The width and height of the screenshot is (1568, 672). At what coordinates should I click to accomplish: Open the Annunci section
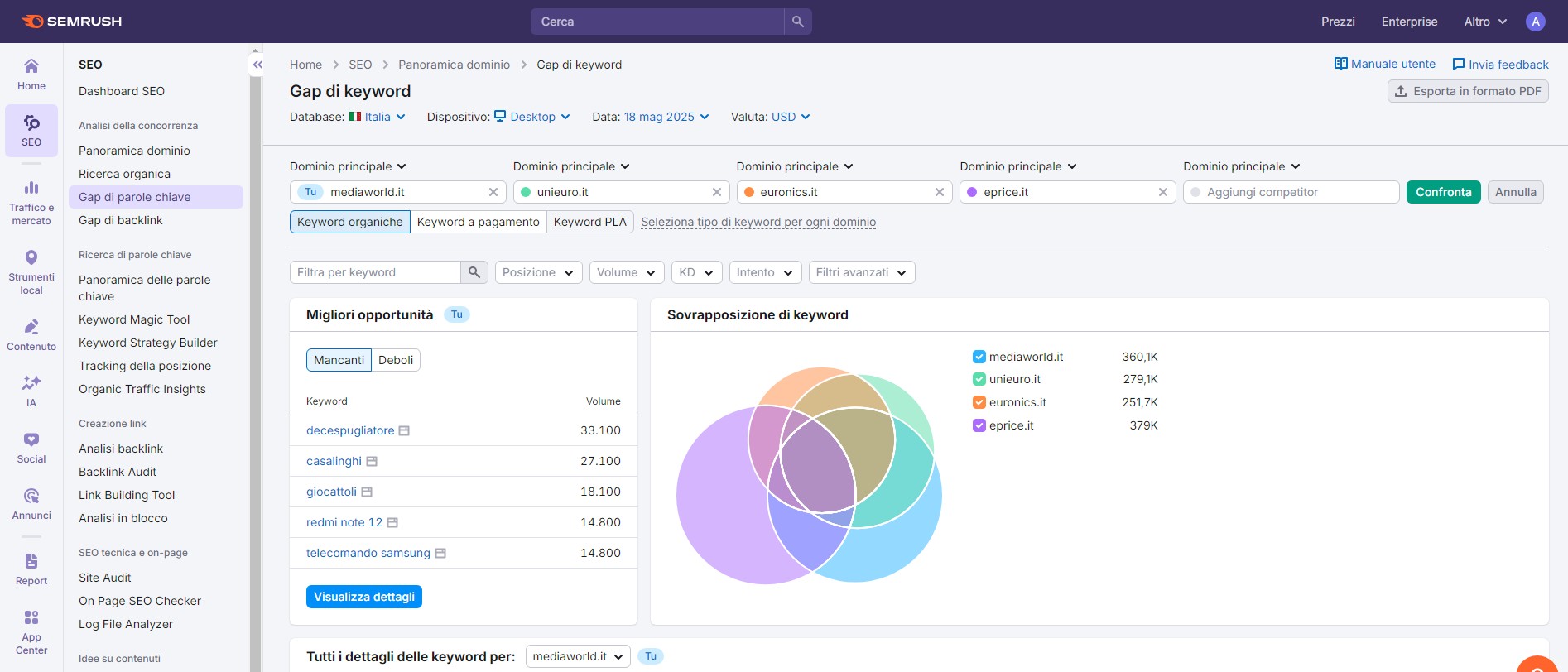click(x=31, y=504)
